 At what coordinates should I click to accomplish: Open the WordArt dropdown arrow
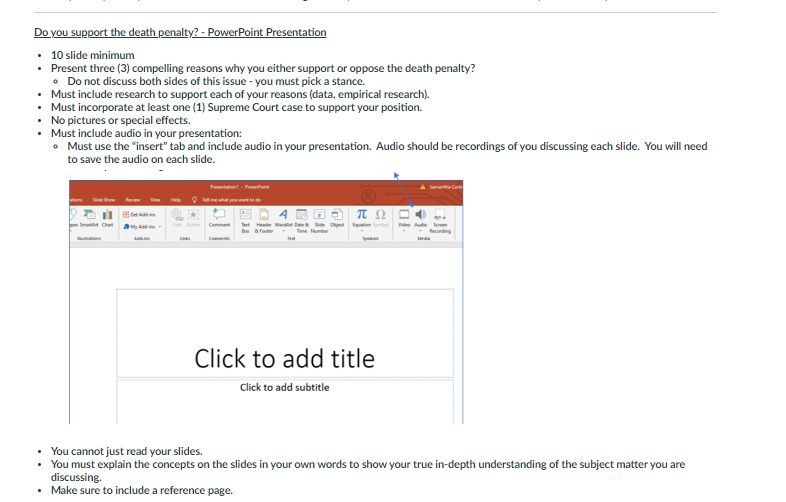point(283,231)
